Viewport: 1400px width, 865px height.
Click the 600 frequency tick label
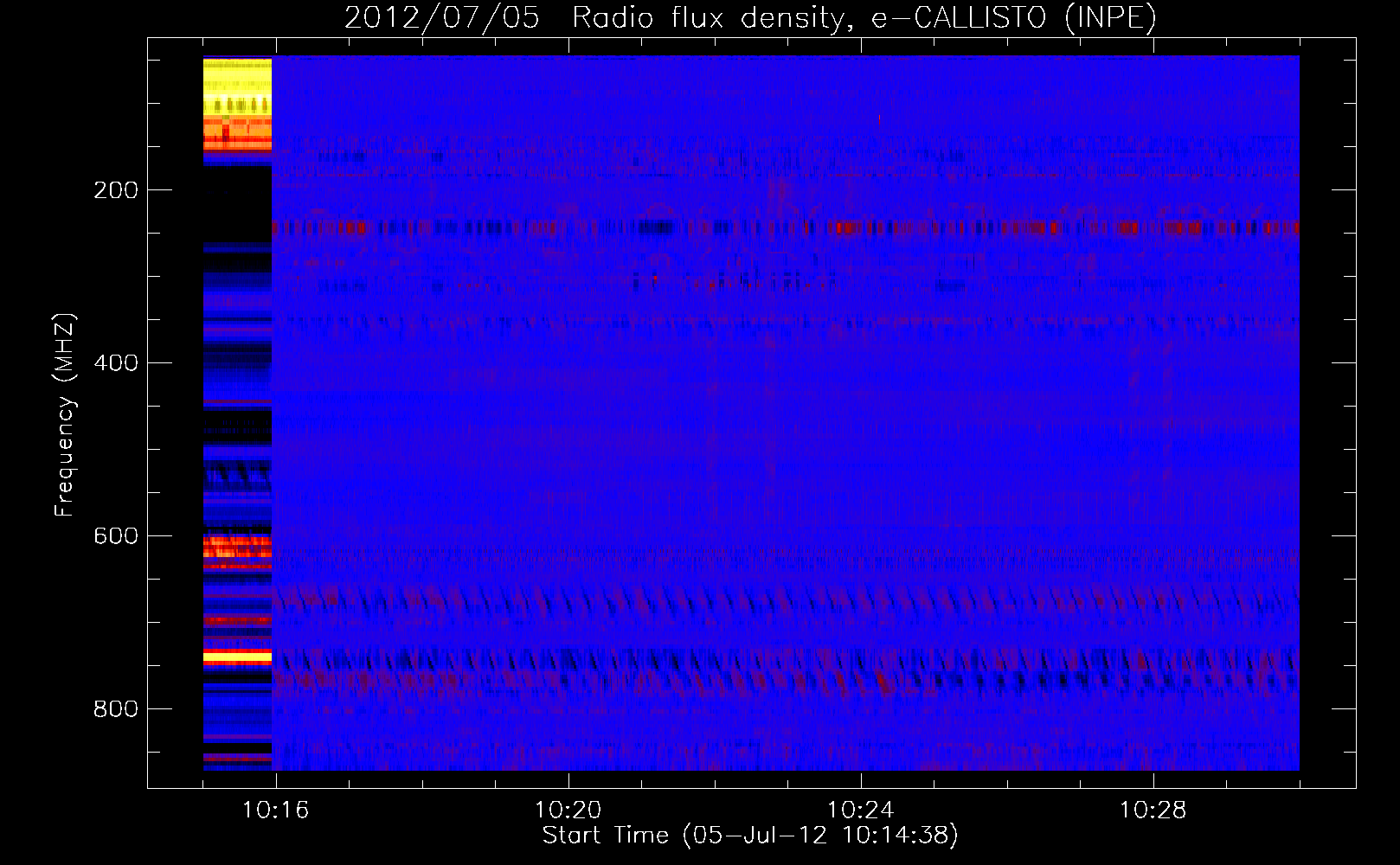click(x=116, y=536)
